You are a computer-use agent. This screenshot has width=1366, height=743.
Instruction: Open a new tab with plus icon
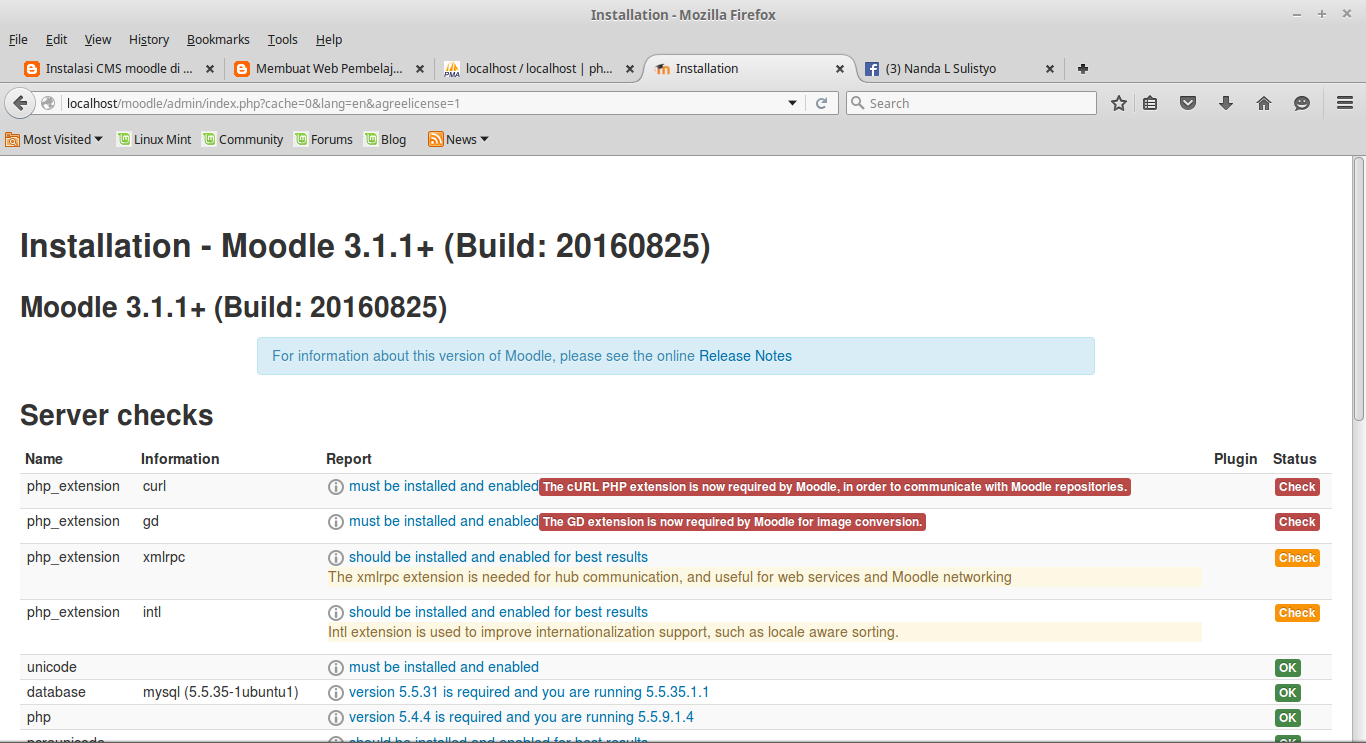coord(1083,69)
